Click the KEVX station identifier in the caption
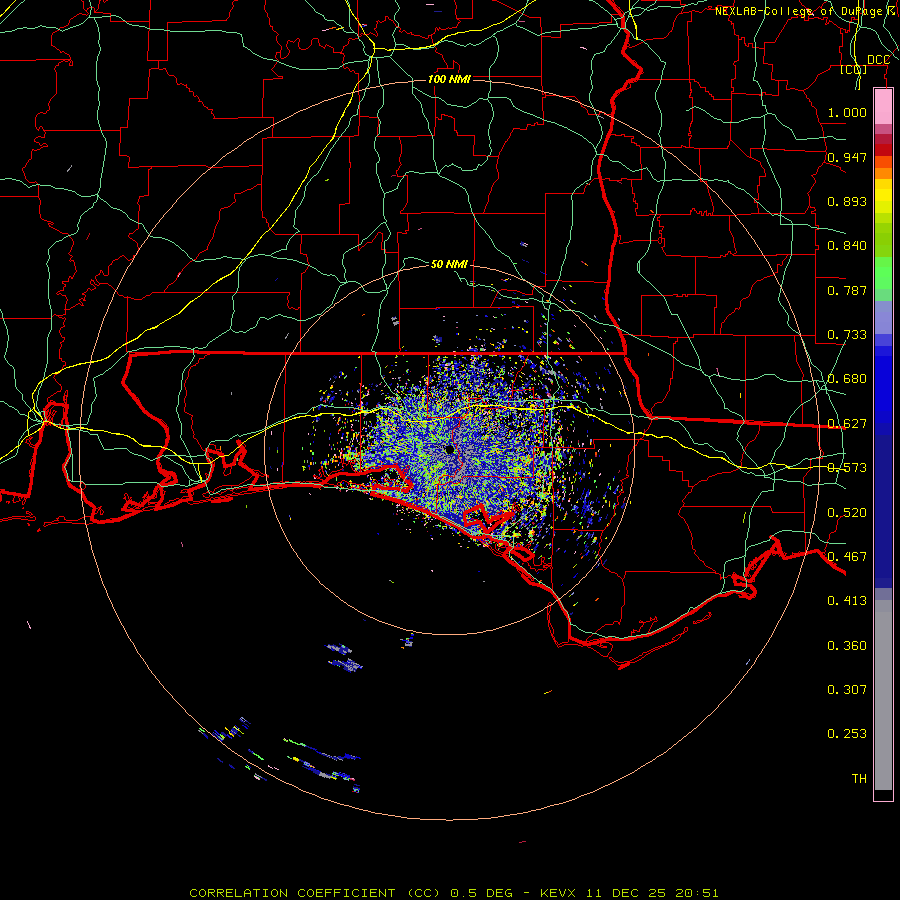The width and height of the screenshot is (900, 900). pyautogui.click(x=560, y=893)
